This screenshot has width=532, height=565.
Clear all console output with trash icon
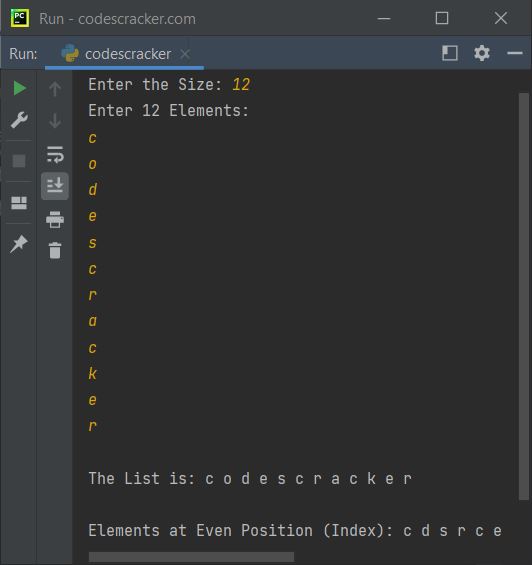tap(55, 250)
